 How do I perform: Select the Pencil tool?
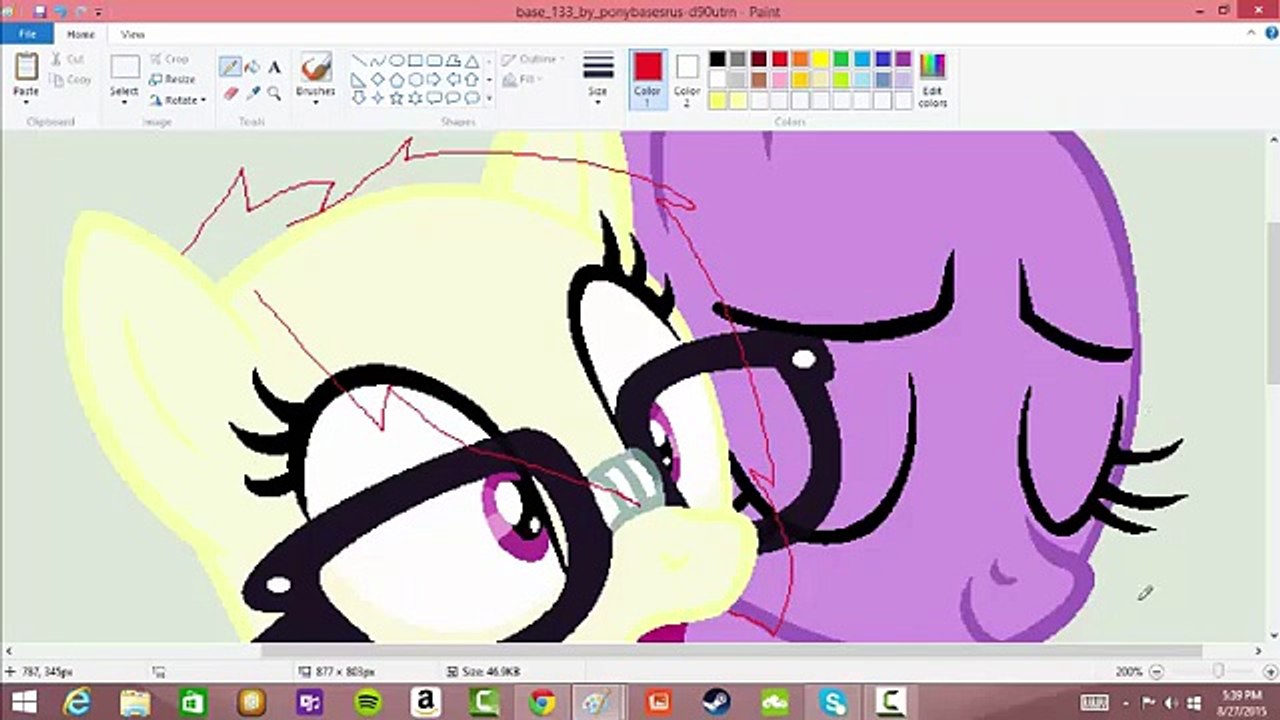[231, 67]
